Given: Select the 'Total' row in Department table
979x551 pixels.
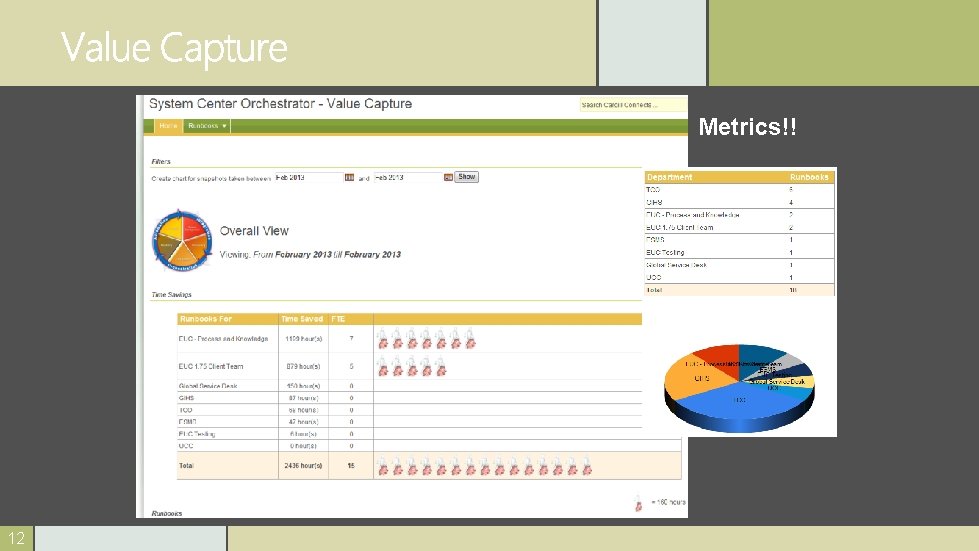Looking at the screenshot, I should pos(740,290).
